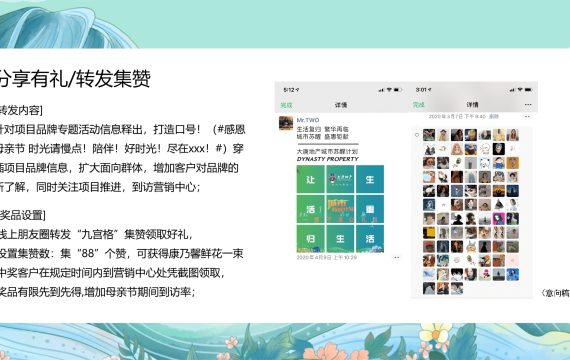Tap 详情 title in the 5:12 phone screenshot
Viewport: 570px width, 360px height.
coord(341,105)
